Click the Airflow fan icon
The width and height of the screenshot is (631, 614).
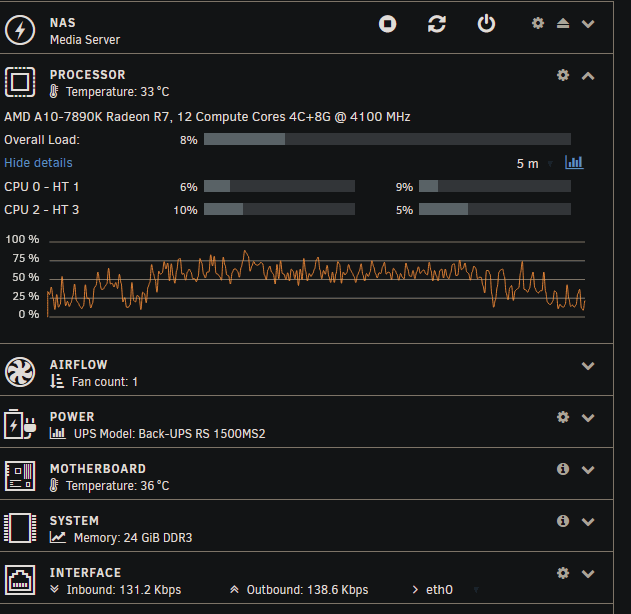click(x=20, y=372)
